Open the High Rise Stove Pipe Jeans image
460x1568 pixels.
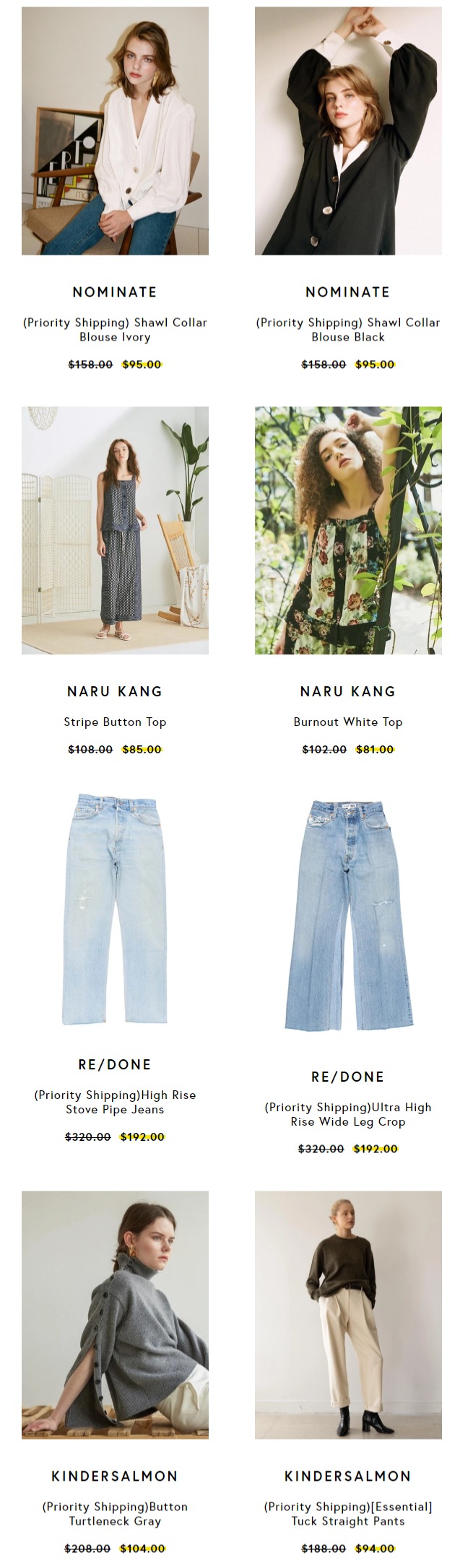click(x=115, y=909)
